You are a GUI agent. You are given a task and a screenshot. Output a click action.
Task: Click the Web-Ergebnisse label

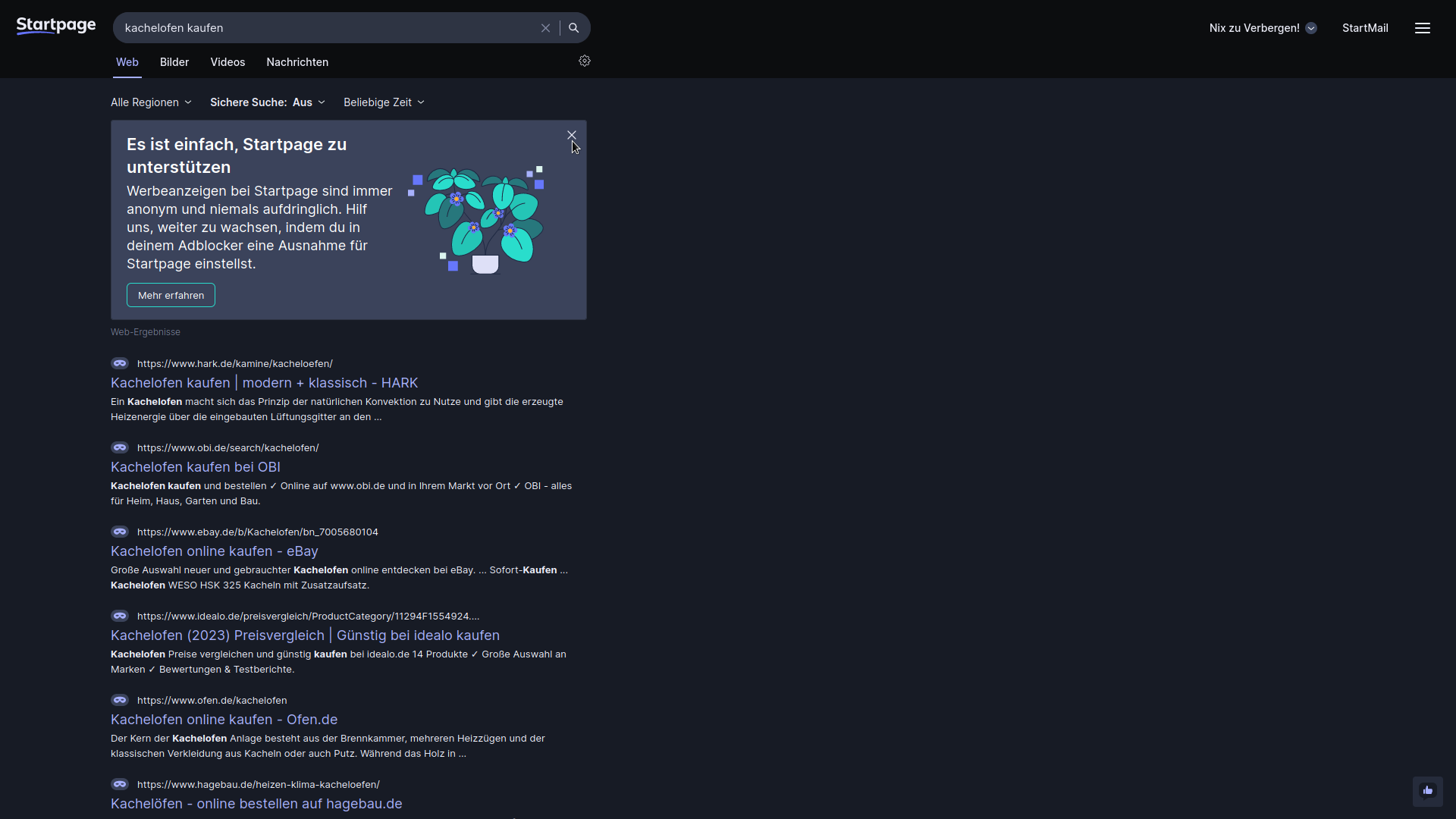(146, 332)
